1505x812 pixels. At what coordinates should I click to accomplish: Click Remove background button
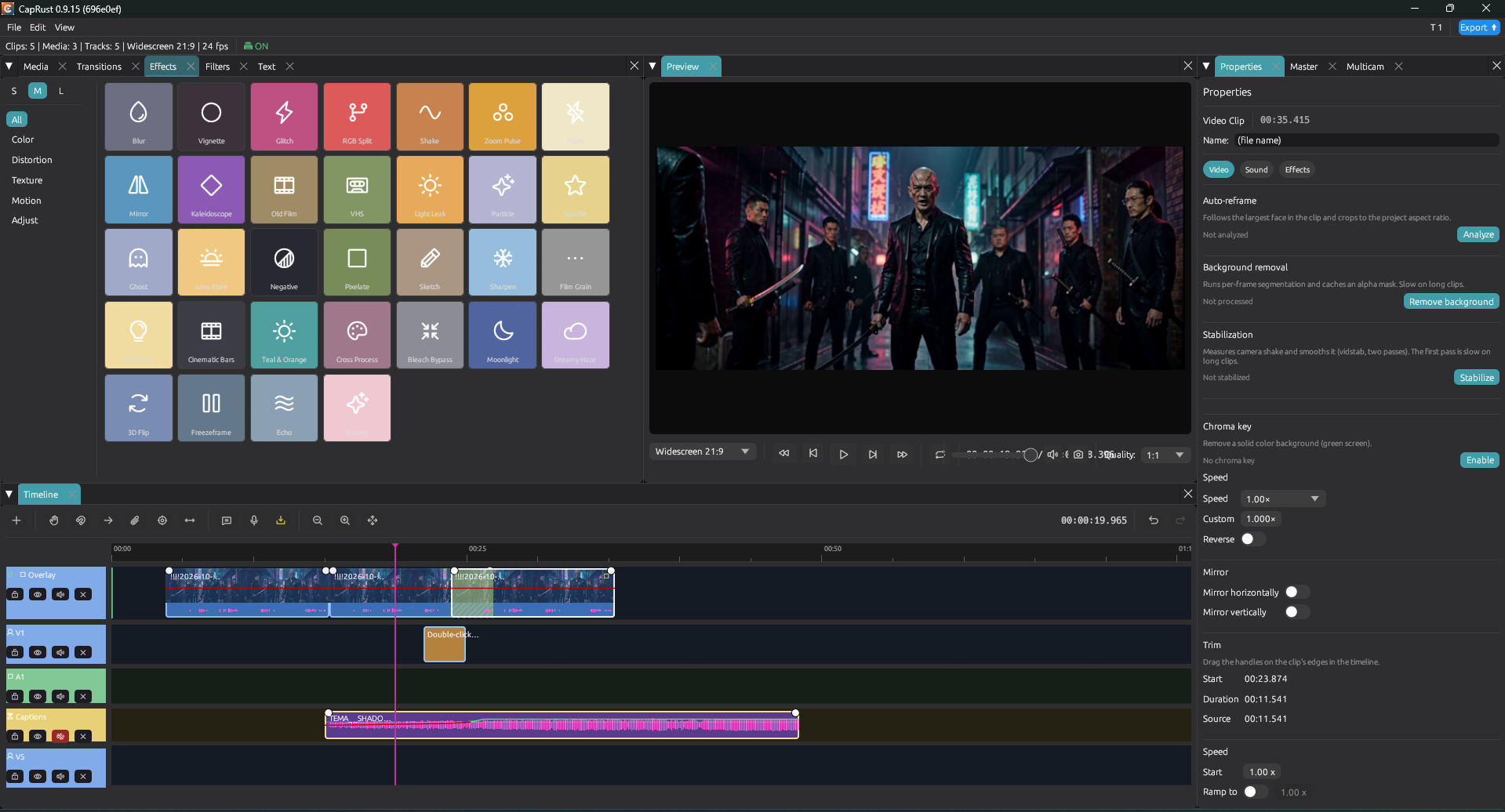1451,302
